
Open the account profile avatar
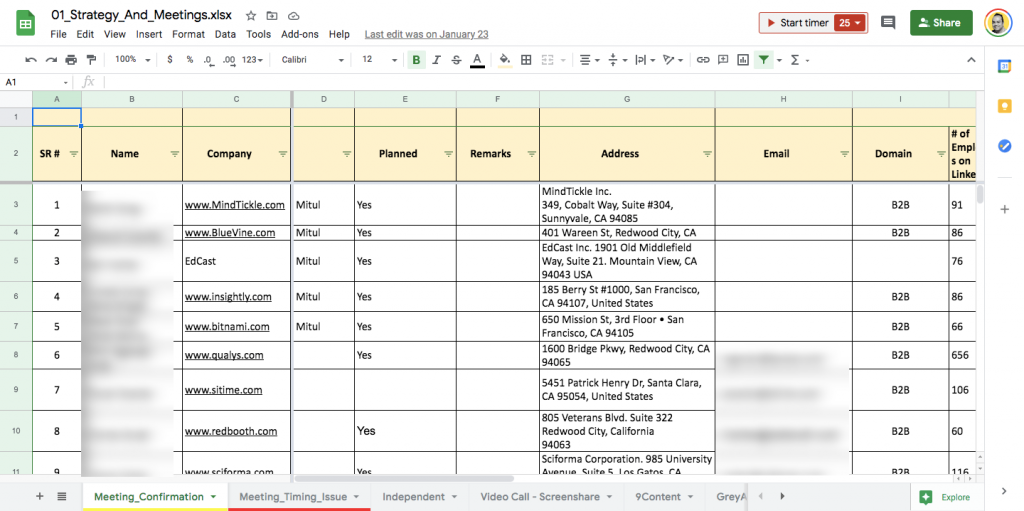pyautogui.click(x=998, y=23)
